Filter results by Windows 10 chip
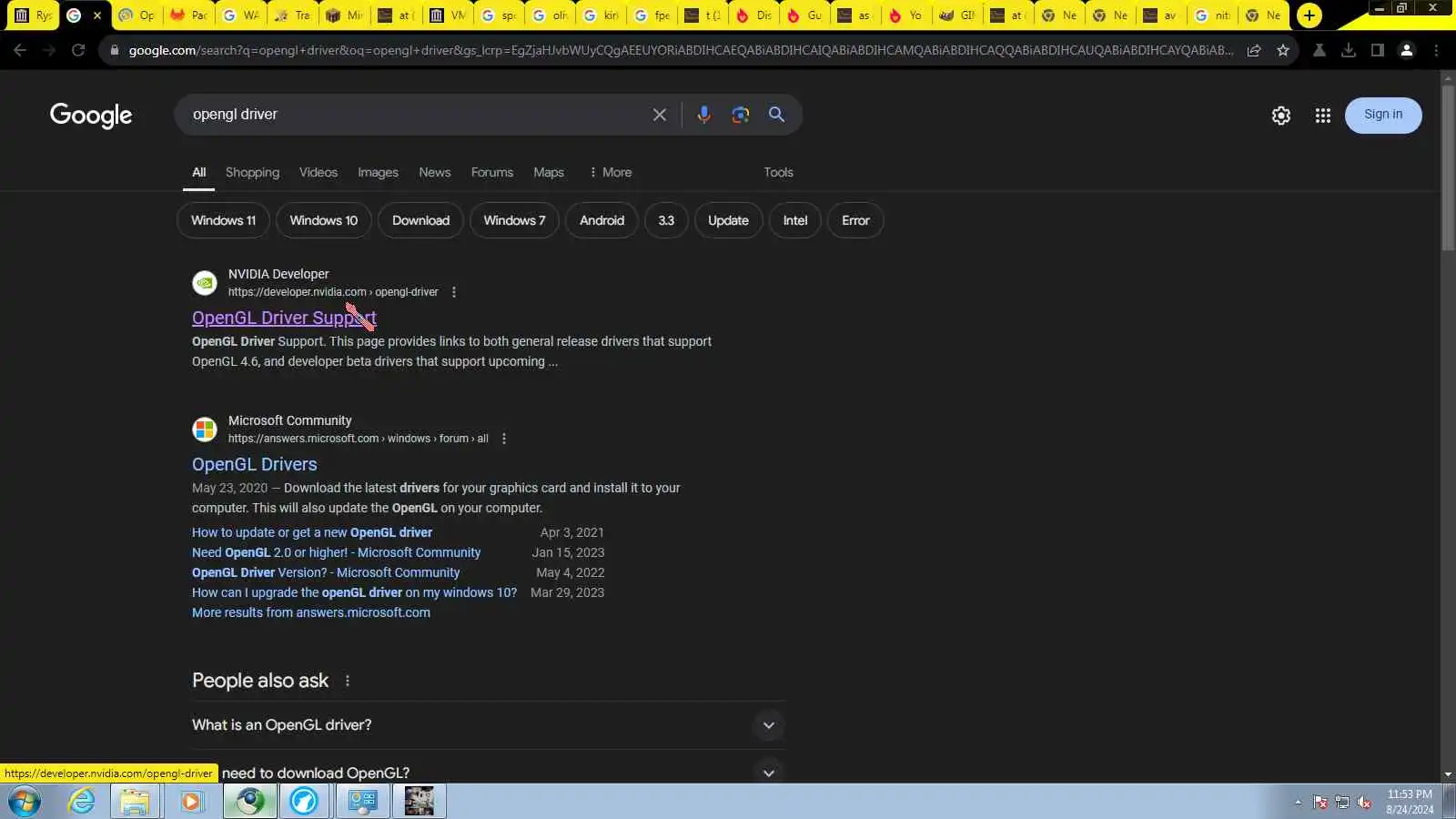The width and height of the screenshot is (1456, 819). [324, 220]
